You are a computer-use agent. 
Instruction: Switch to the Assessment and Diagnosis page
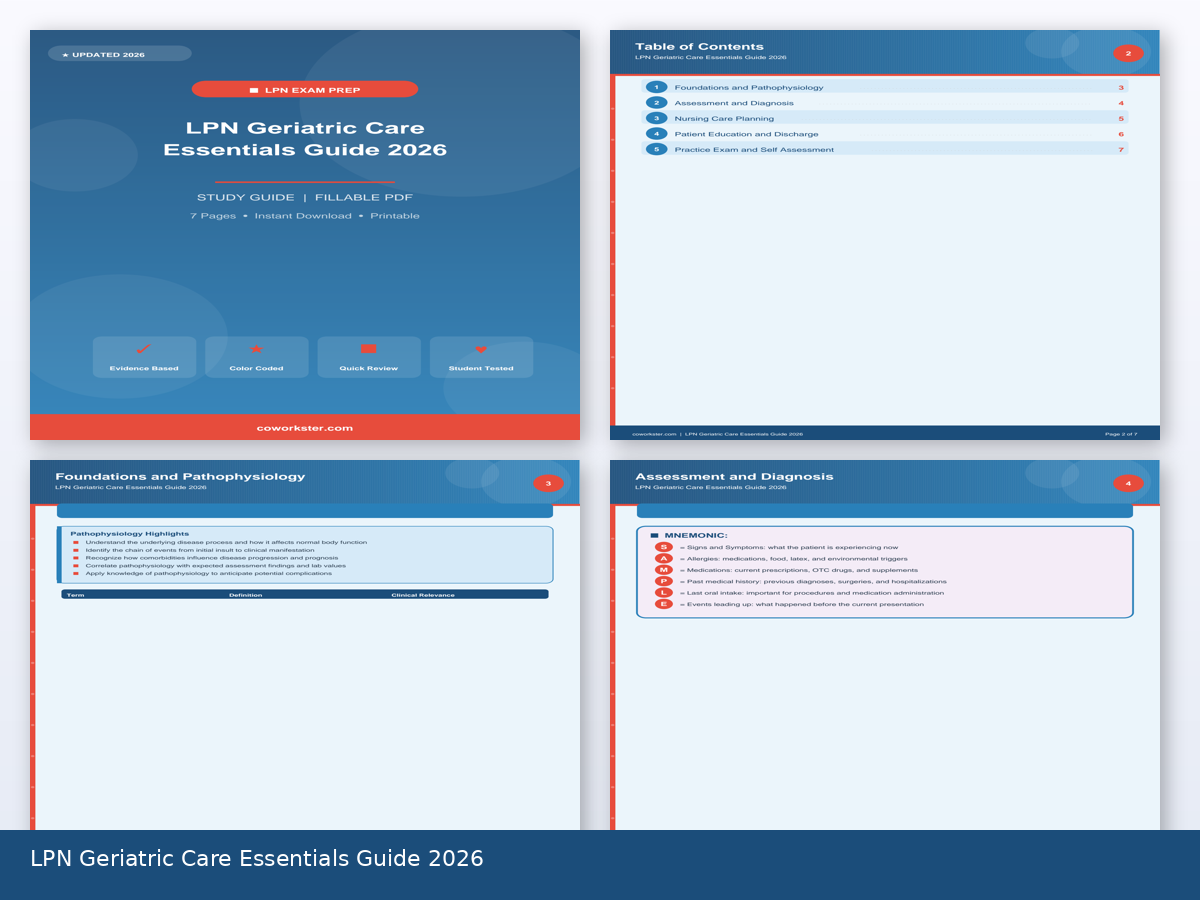(x=733, y=476)
